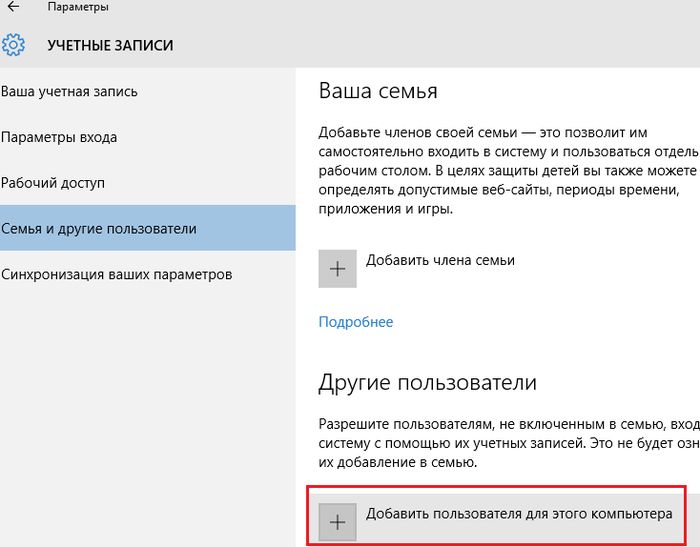Click "Добавить пользователя для этого компьютера"
The image size is (700, 547).
pos(519,514)
